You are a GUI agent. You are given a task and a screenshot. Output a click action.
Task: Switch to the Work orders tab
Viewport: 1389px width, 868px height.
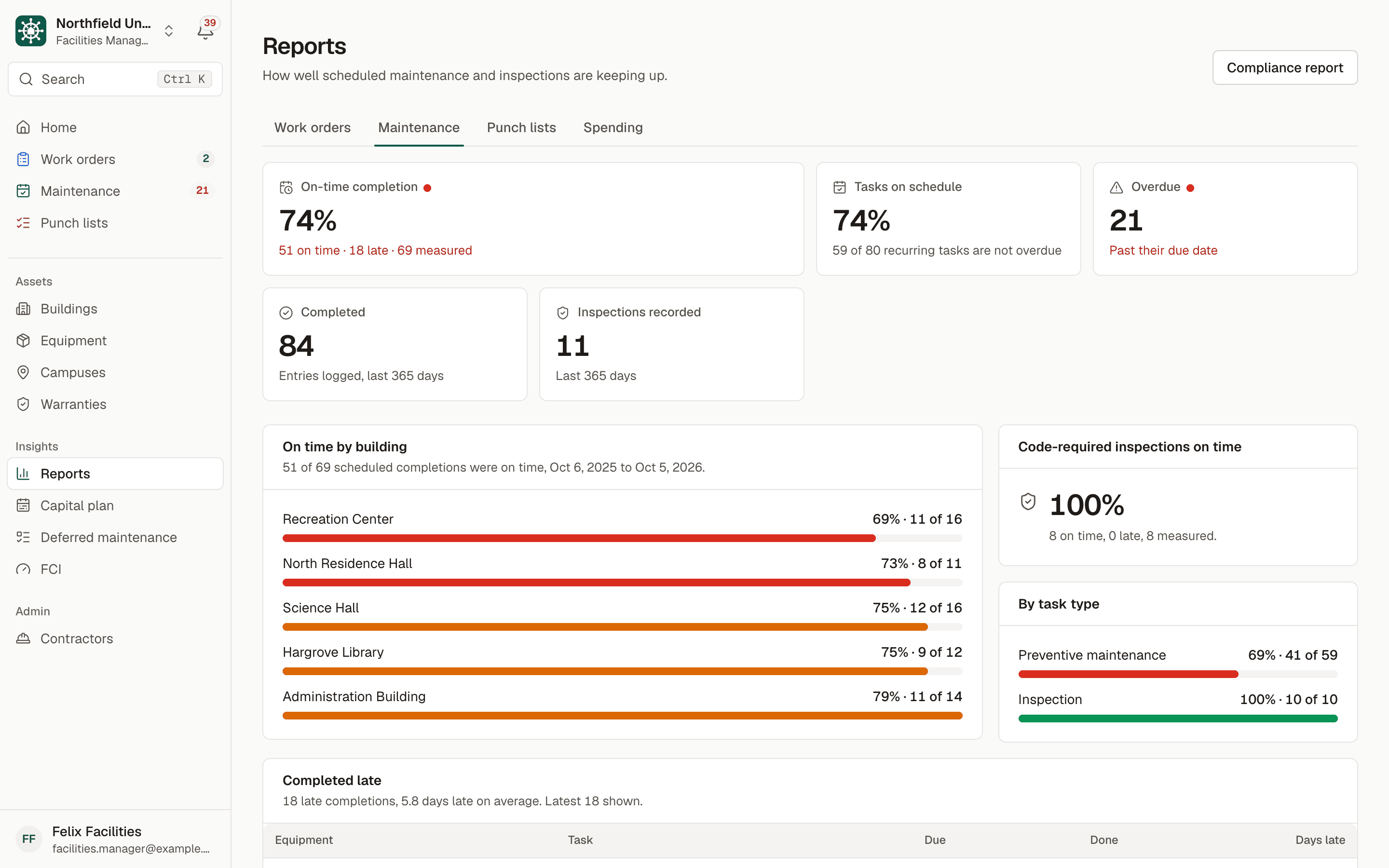(x=312, y=127)
